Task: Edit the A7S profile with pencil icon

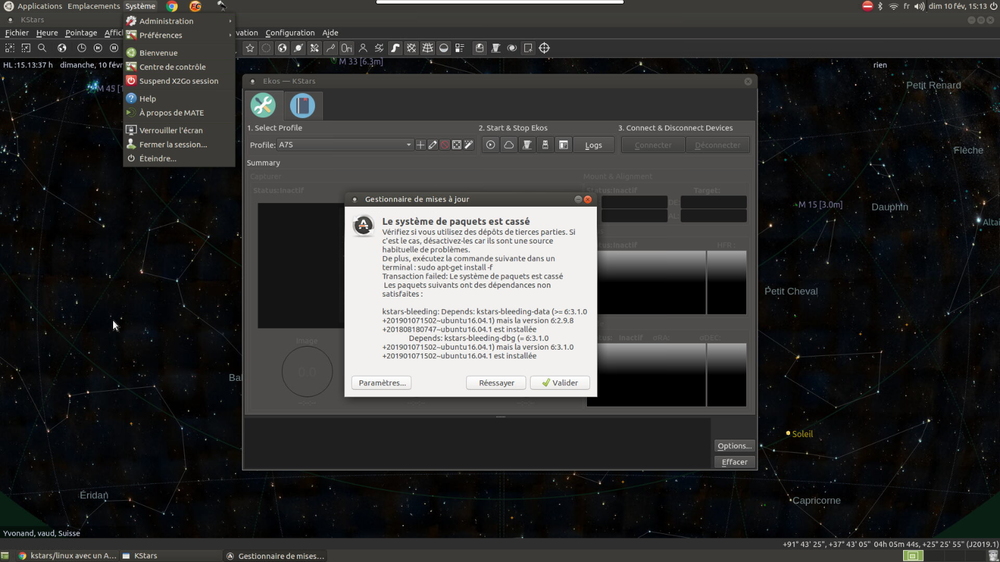Action: coord(432,145)
